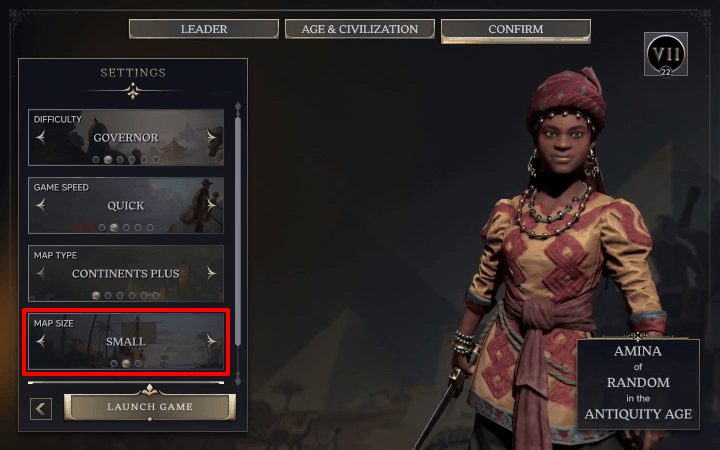Select the third Map Size dot
720x450 pixels.
click(138, 363)
